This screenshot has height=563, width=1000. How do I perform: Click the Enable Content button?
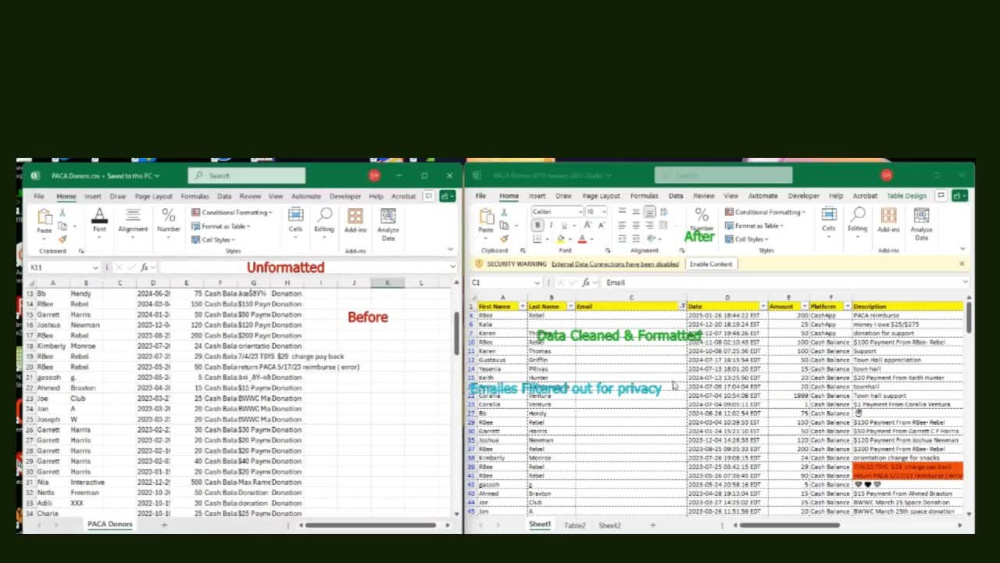[710, 264]
